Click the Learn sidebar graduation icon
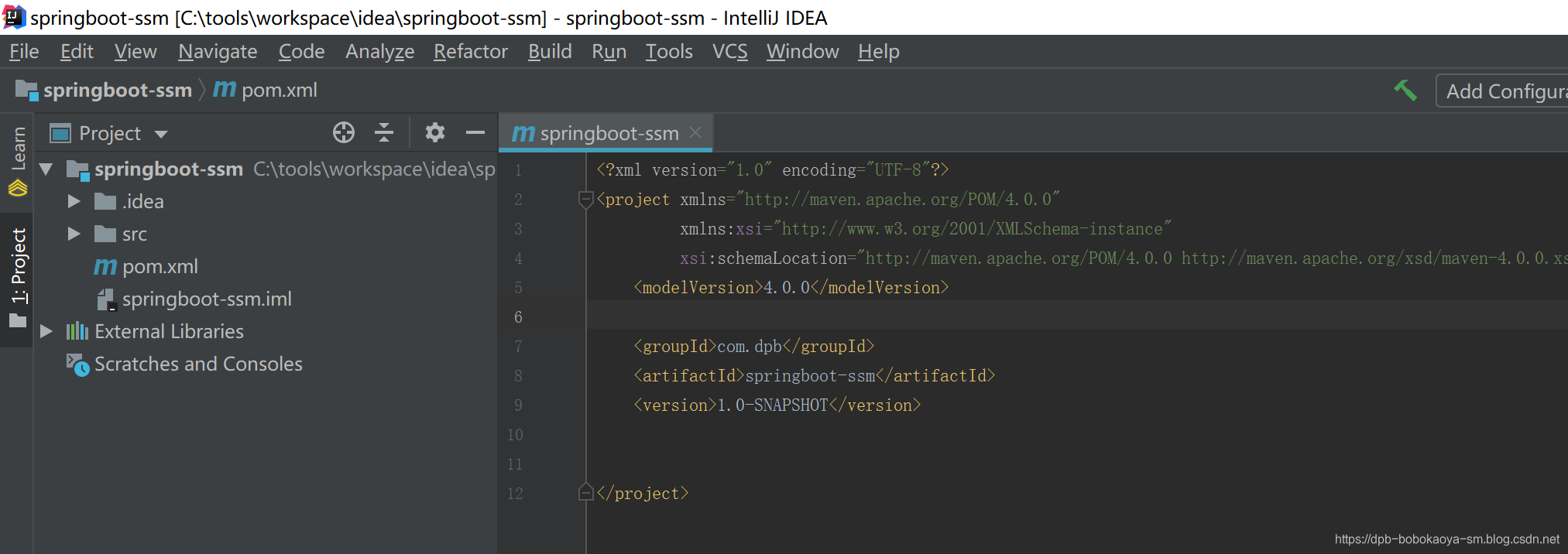The height and width of the screenshot is (554, 1568). point(18,188)
